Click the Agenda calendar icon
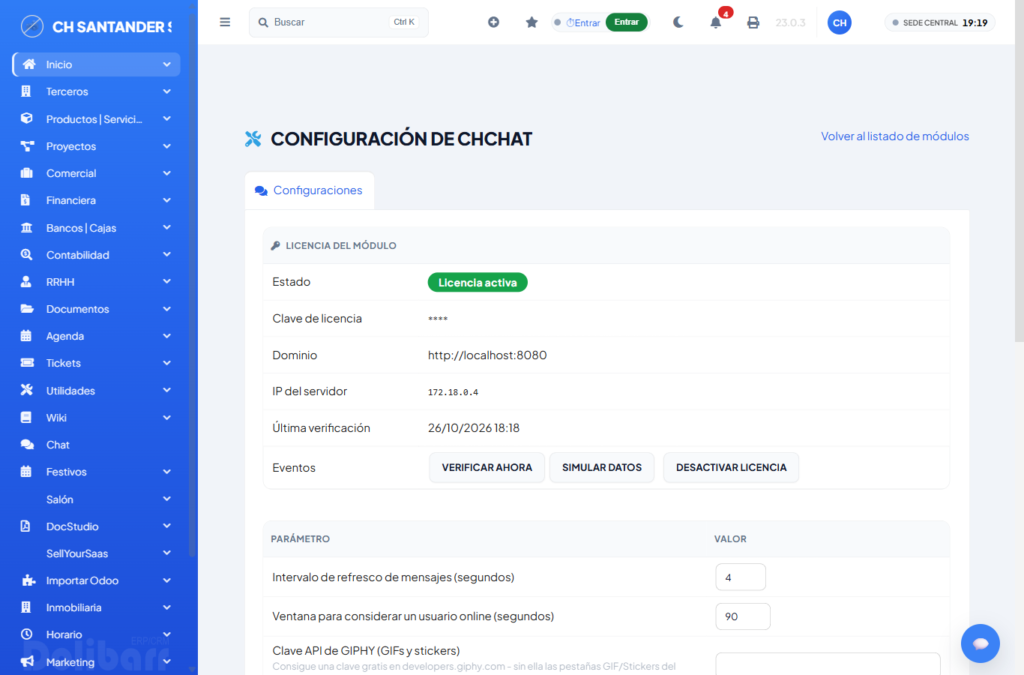Viewport: 1024px width, 675px height. click(26, 336)
